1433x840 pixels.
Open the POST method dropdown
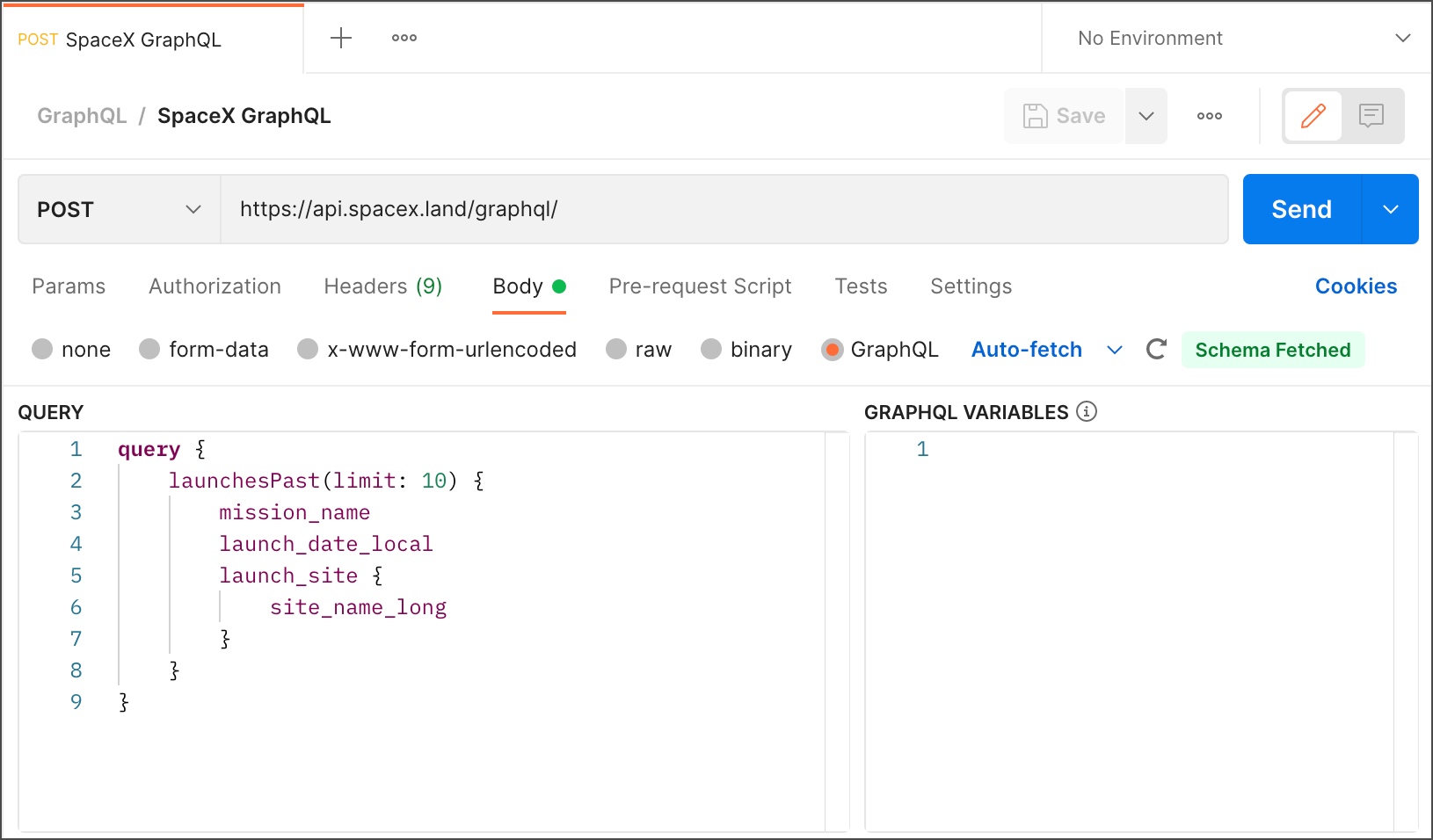click(x=119, y=209)
